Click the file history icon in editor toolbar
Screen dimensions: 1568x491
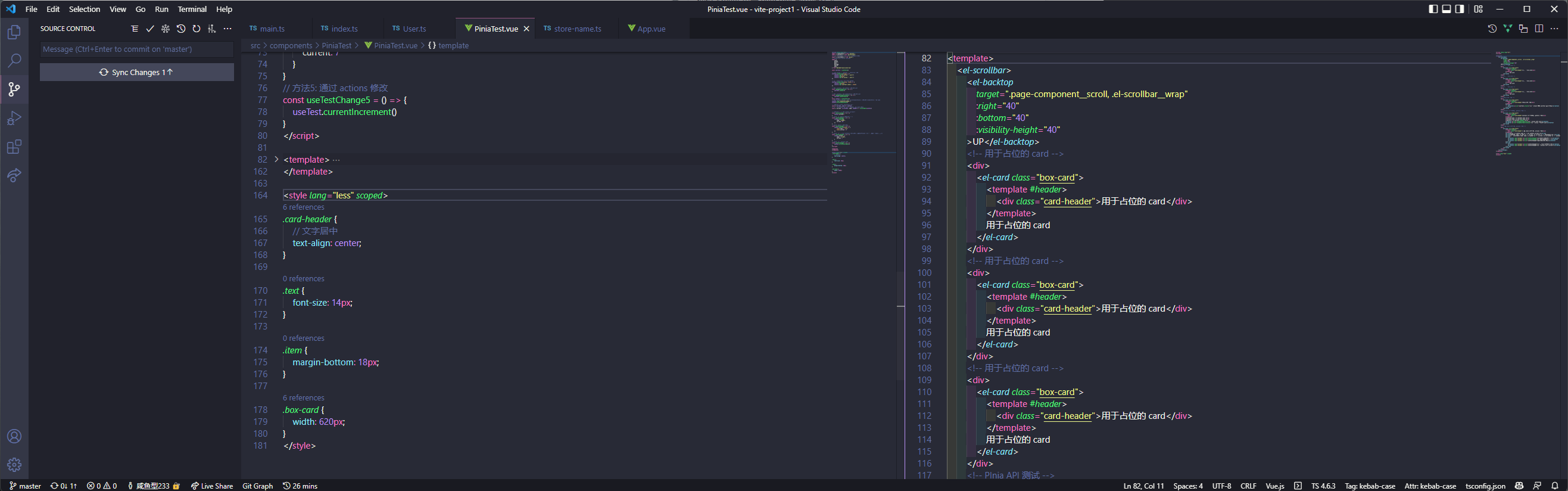coord(1492,29)
